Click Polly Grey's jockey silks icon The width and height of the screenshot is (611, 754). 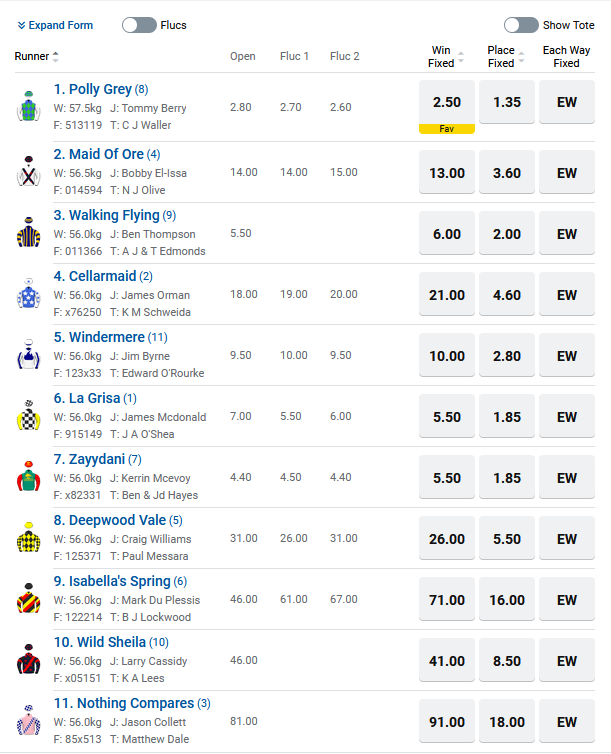(27, 107)
